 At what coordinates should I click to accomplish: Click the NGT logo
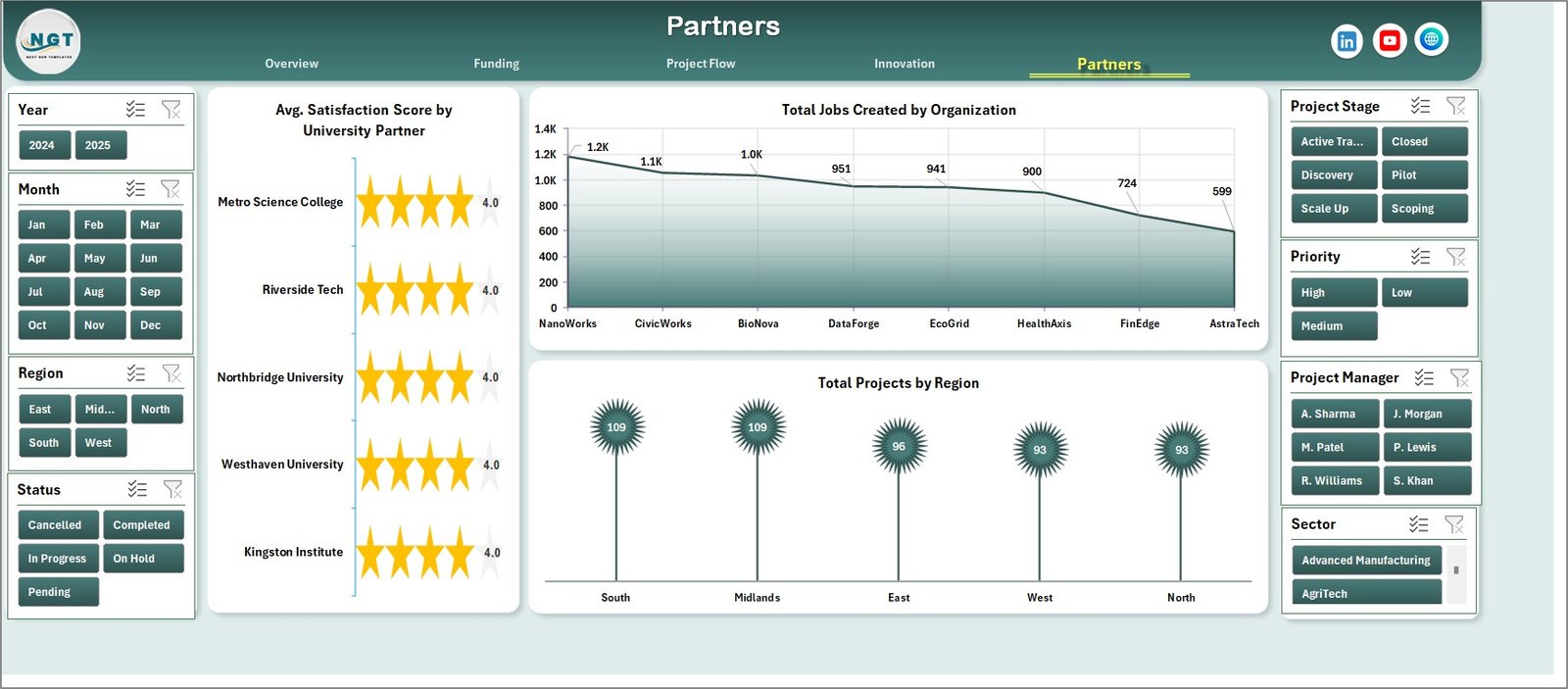(x=49, y=42)
